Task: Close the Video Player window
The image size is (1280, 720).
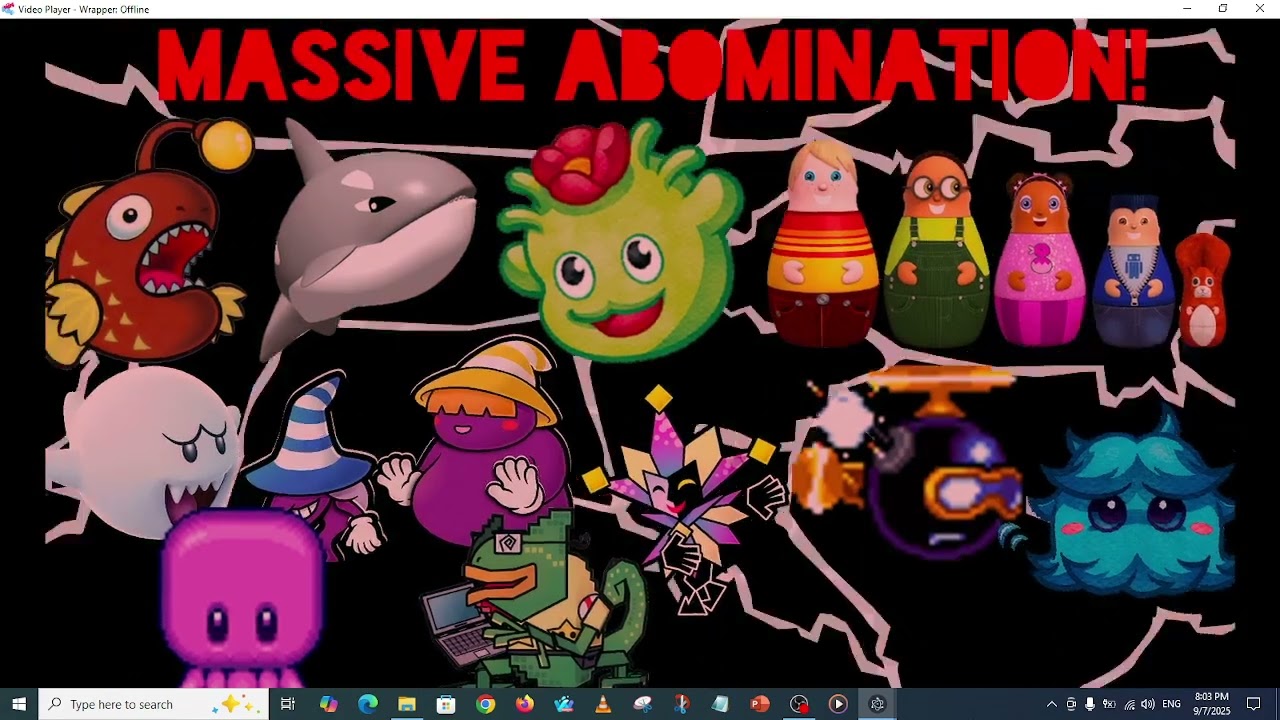Action: [1260, 9]
